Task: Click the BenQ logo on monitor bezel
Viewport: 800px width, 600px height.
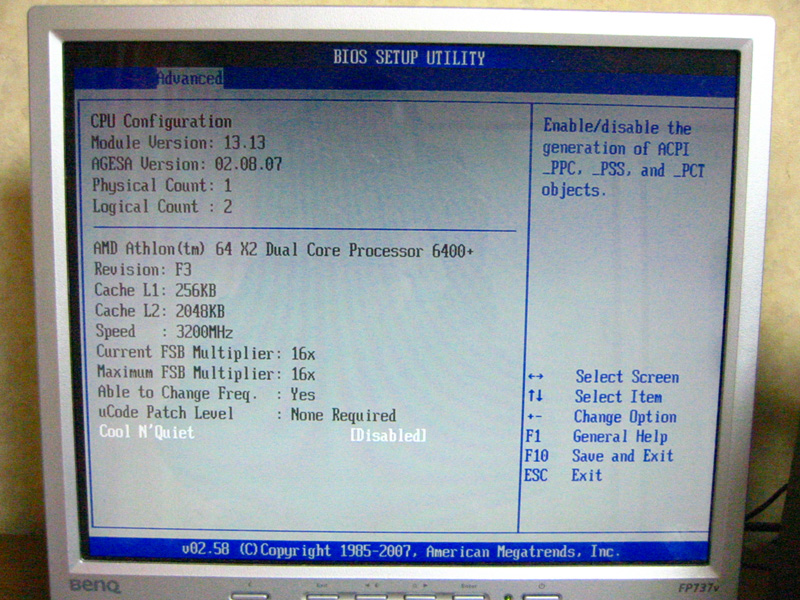Action: [95, 586]
